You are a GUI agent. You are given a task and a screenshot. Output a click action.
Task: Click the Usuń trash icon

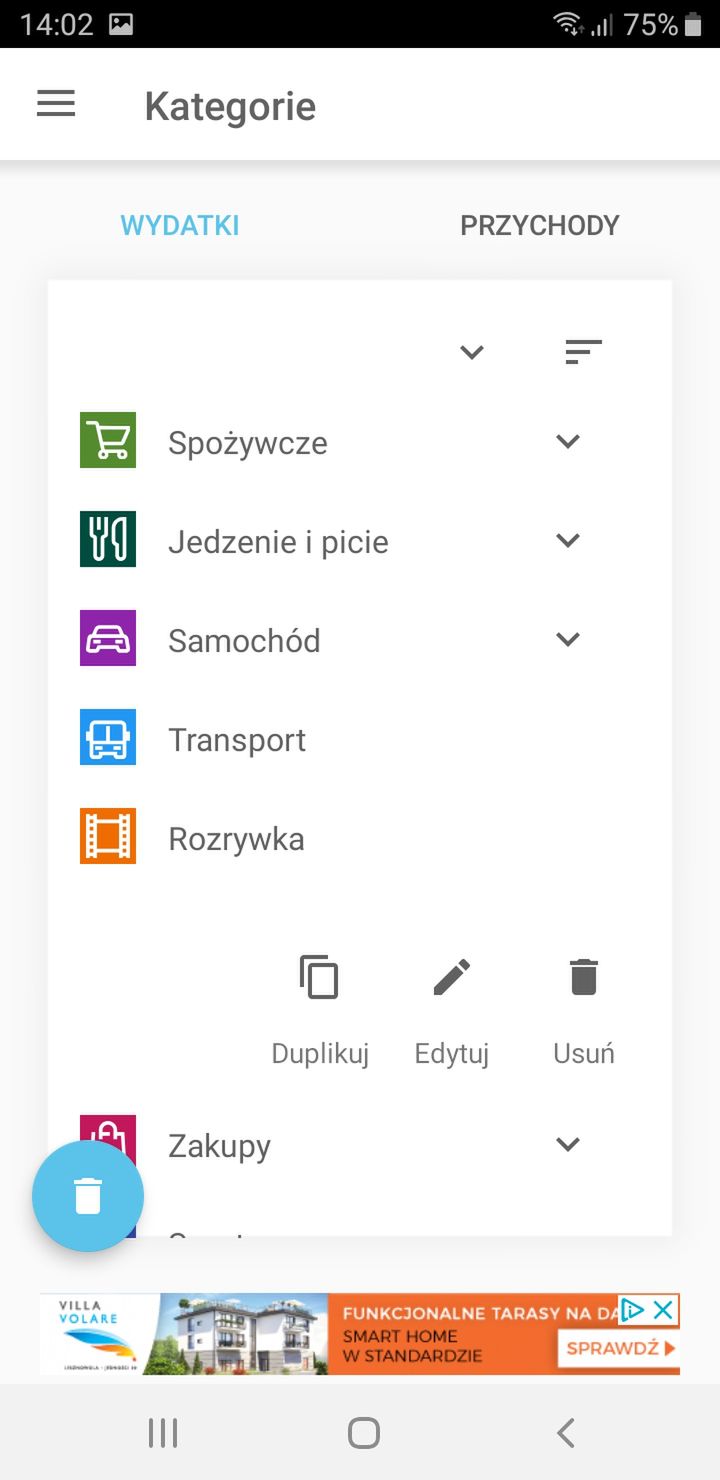[x=584, y=977]
